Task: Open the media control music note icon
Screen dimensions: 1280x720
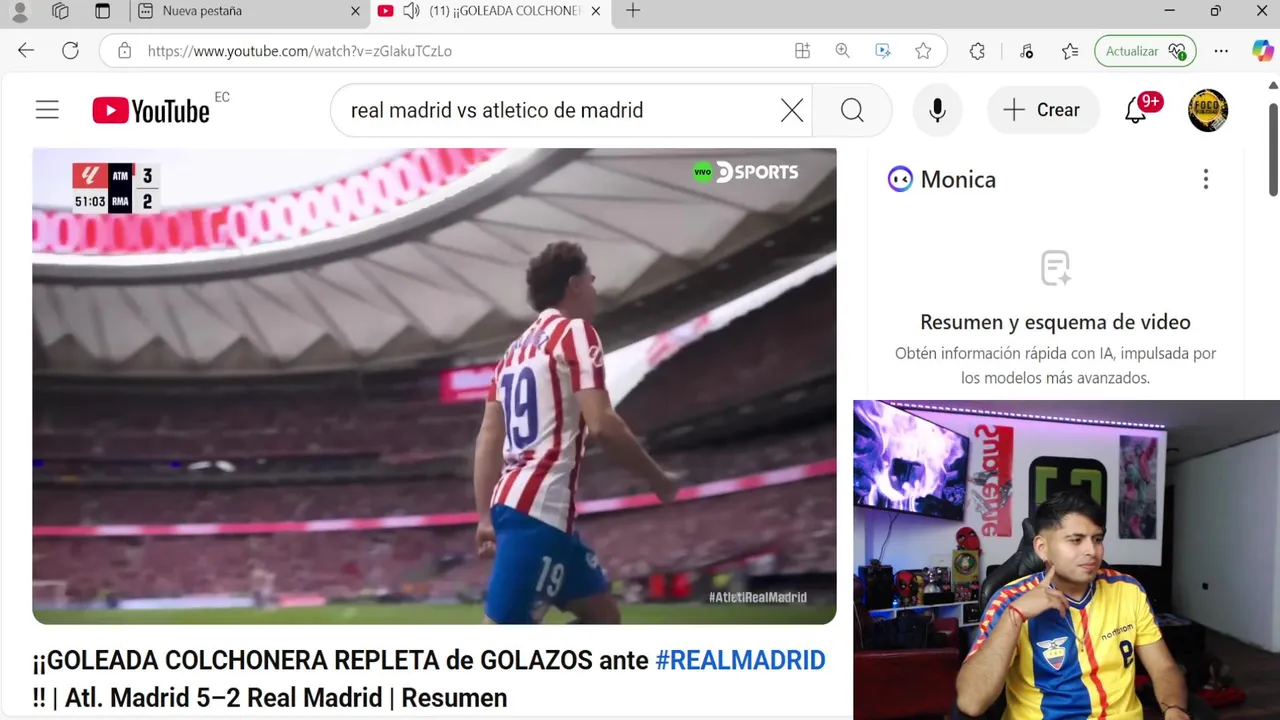Action: point(1026,51)
